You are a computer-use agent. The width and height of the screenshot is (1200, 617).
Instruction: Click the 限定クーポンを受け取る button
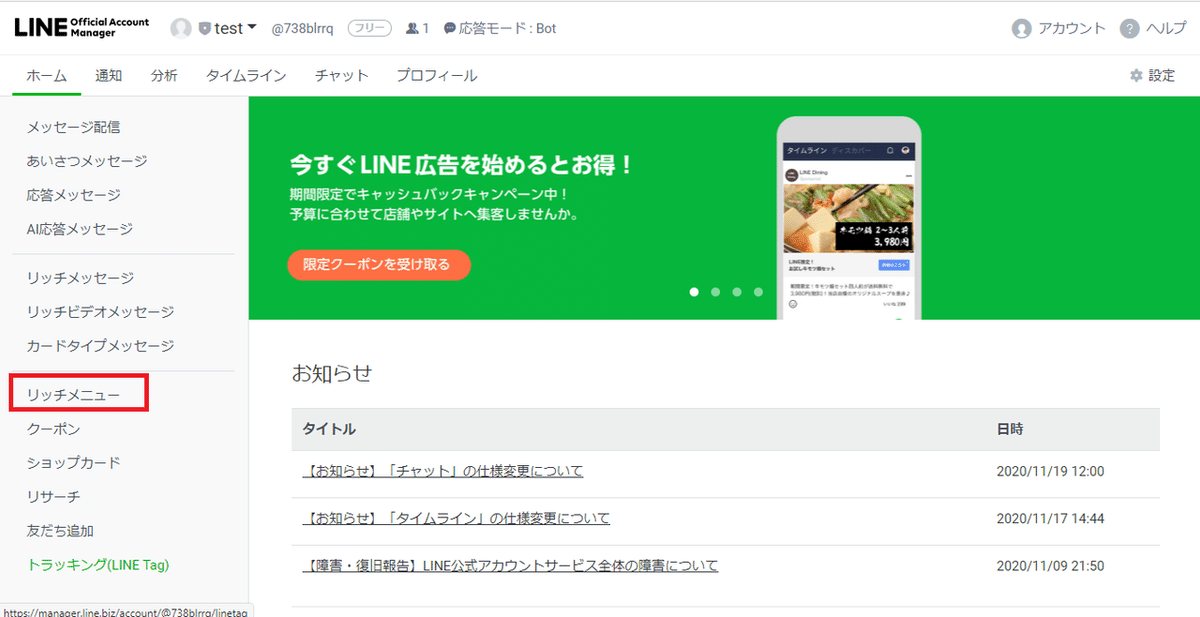coord(379,265)
